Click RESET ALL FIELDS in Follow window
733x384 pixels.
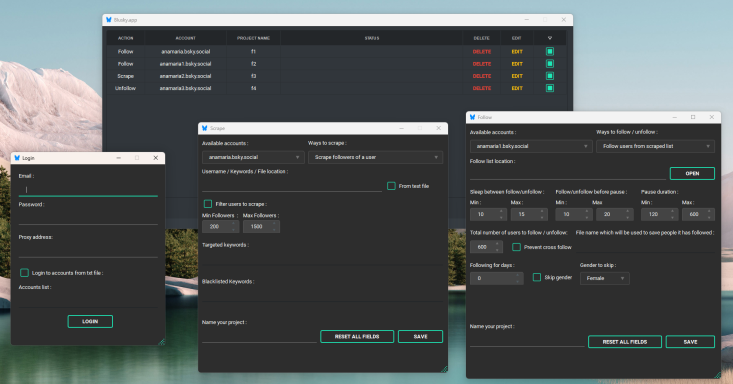point(625,342)
